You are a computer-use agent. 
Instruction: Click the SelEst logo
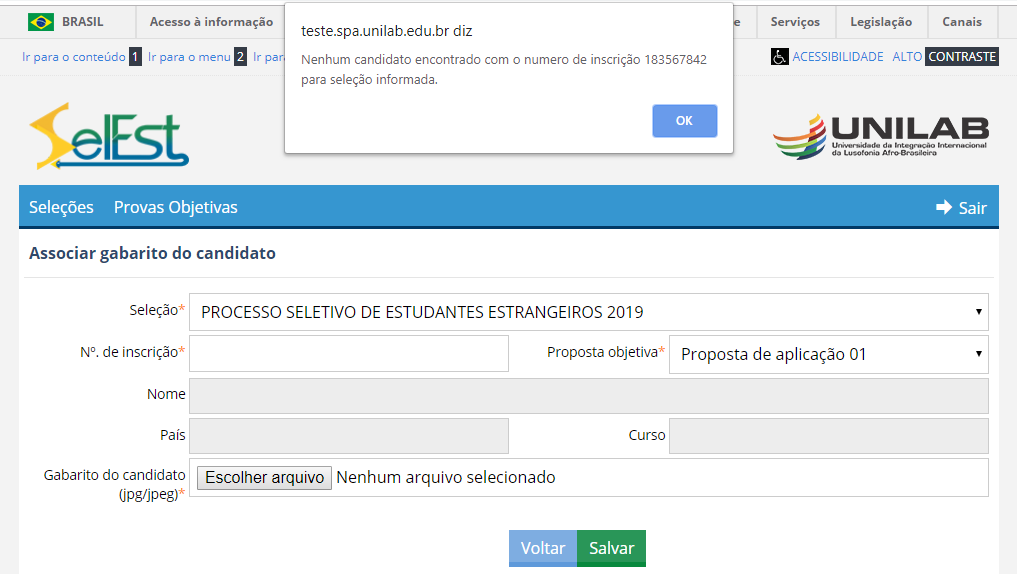(x=109, y=136)
